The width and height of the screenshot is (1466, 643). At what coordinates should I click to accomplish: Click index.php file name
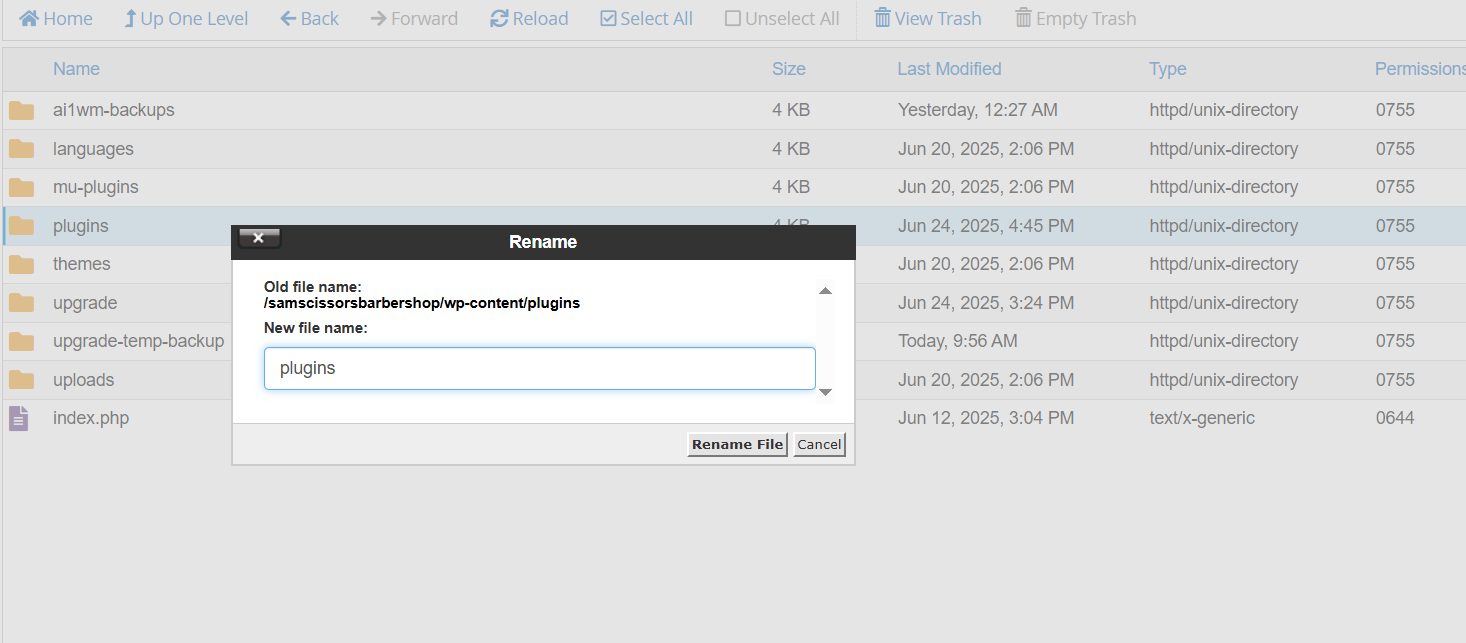tap(91, 418)
